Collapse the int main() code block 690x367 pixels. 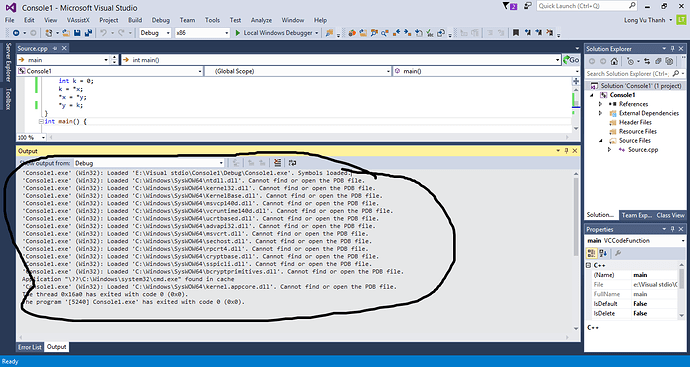coord(41,121)
